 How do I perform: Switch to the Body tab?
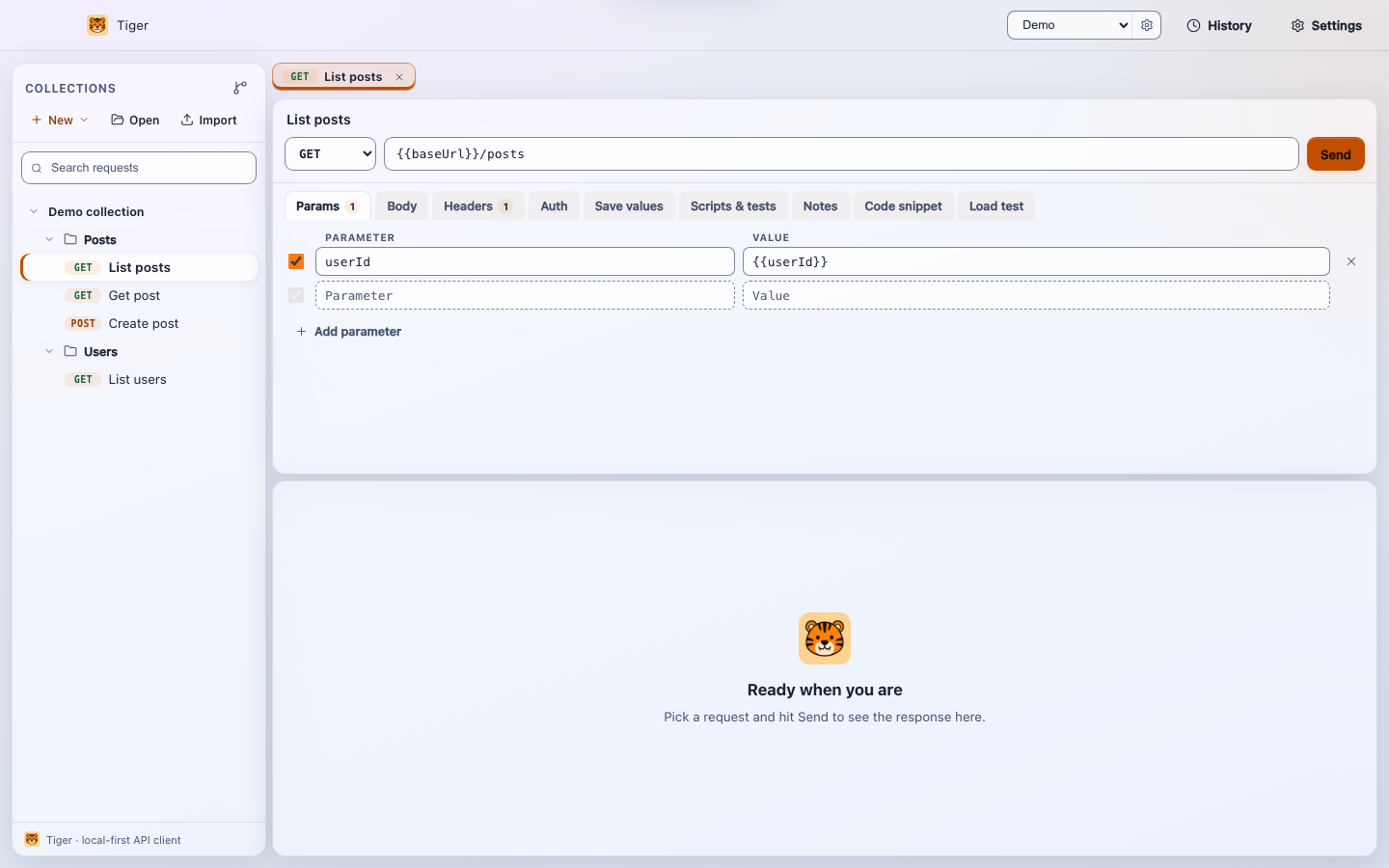[x=402, y=206]
